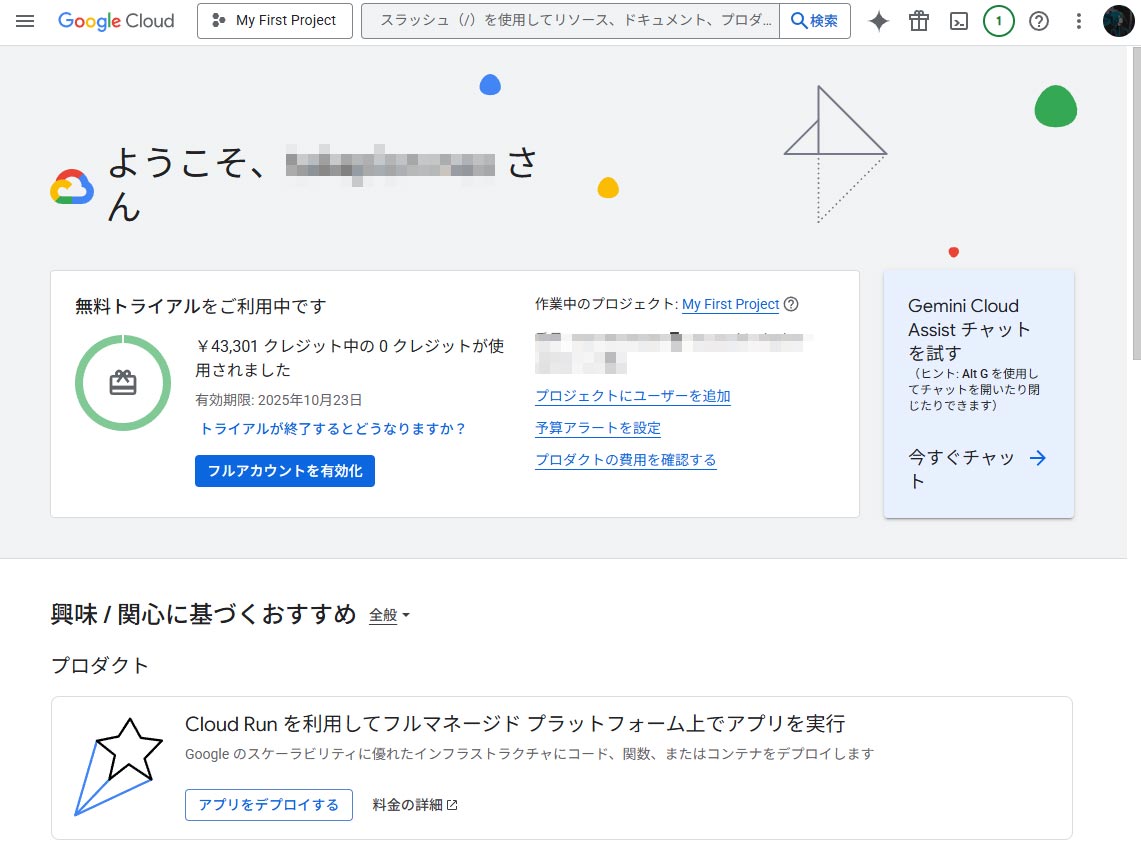Open the three-dot settings menu
Screen dimensions: 1141x848
pos(1078,21)
